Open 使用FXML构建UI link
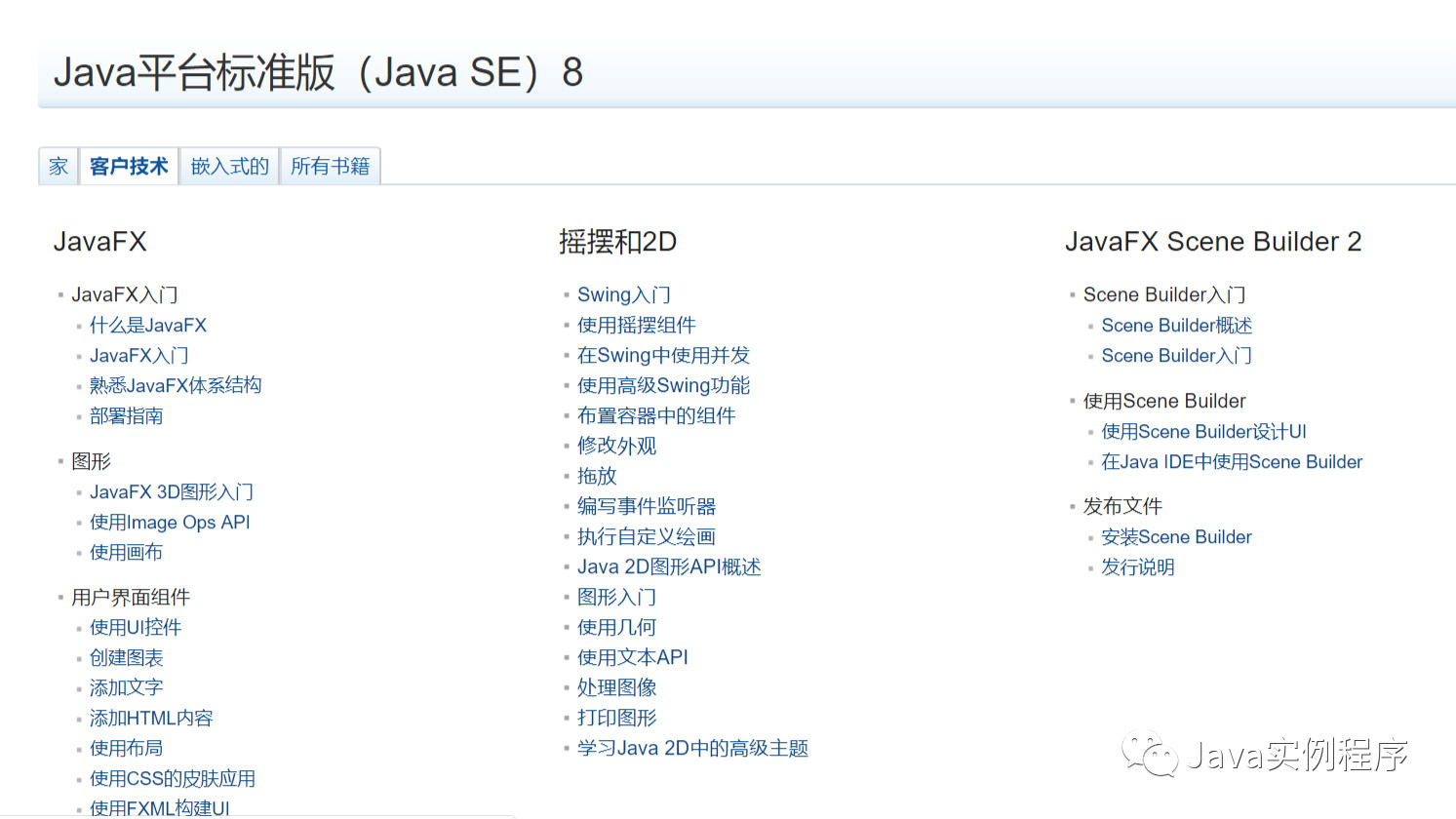1456x819 pixels. click(x=160, y=808)
